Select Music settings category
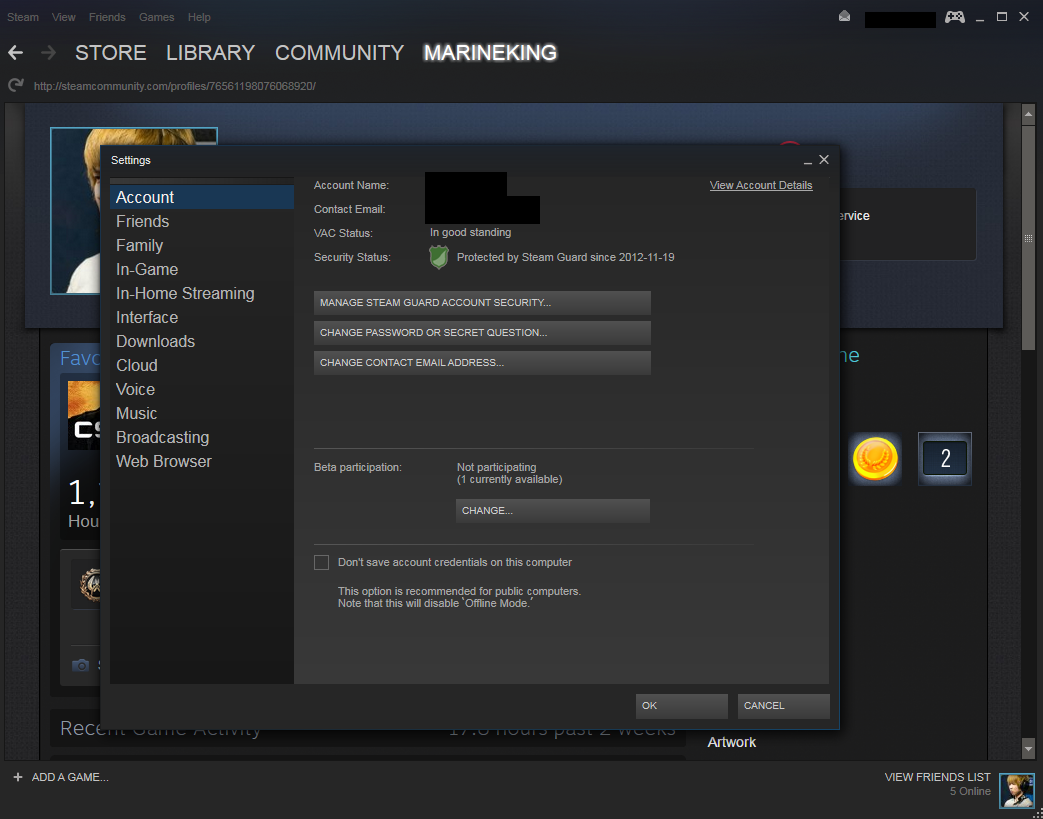 tap(202, 412)
